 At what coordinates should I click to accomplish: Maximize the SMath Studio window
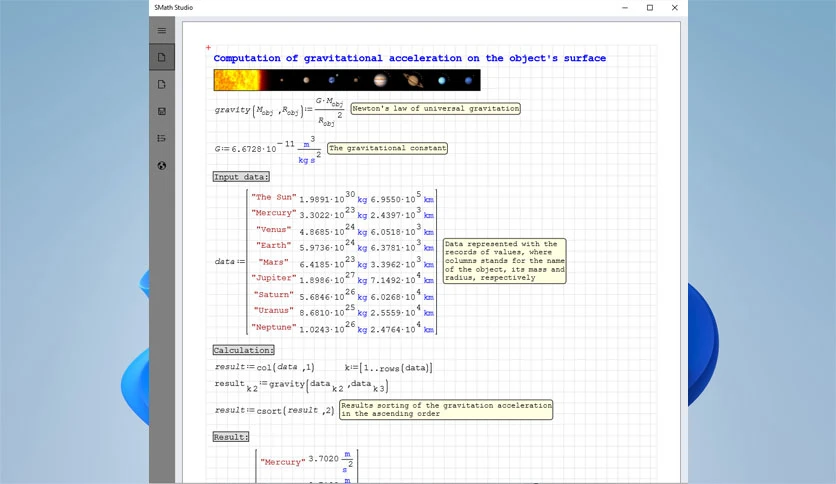(x=650, y=7)
